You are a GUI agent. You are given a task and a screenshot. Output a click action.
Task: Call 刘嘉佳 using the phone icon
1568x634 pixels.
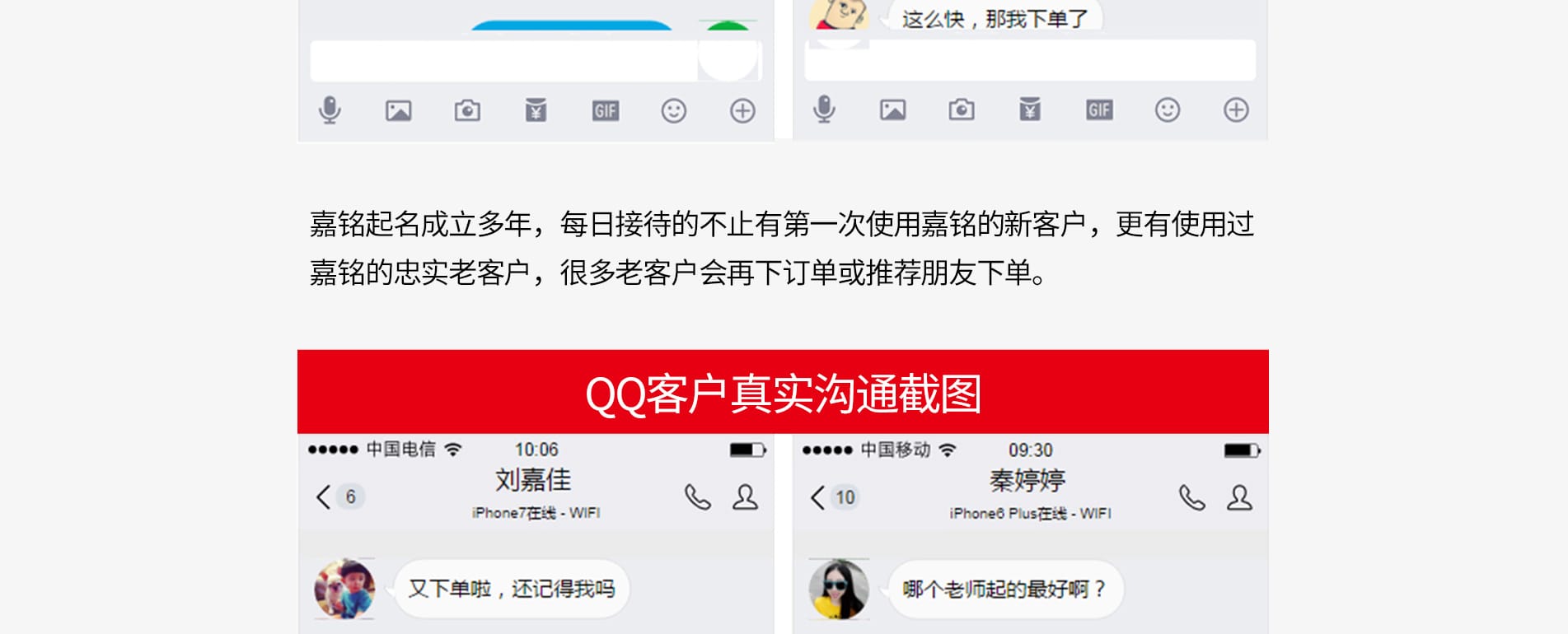point(697,497)
